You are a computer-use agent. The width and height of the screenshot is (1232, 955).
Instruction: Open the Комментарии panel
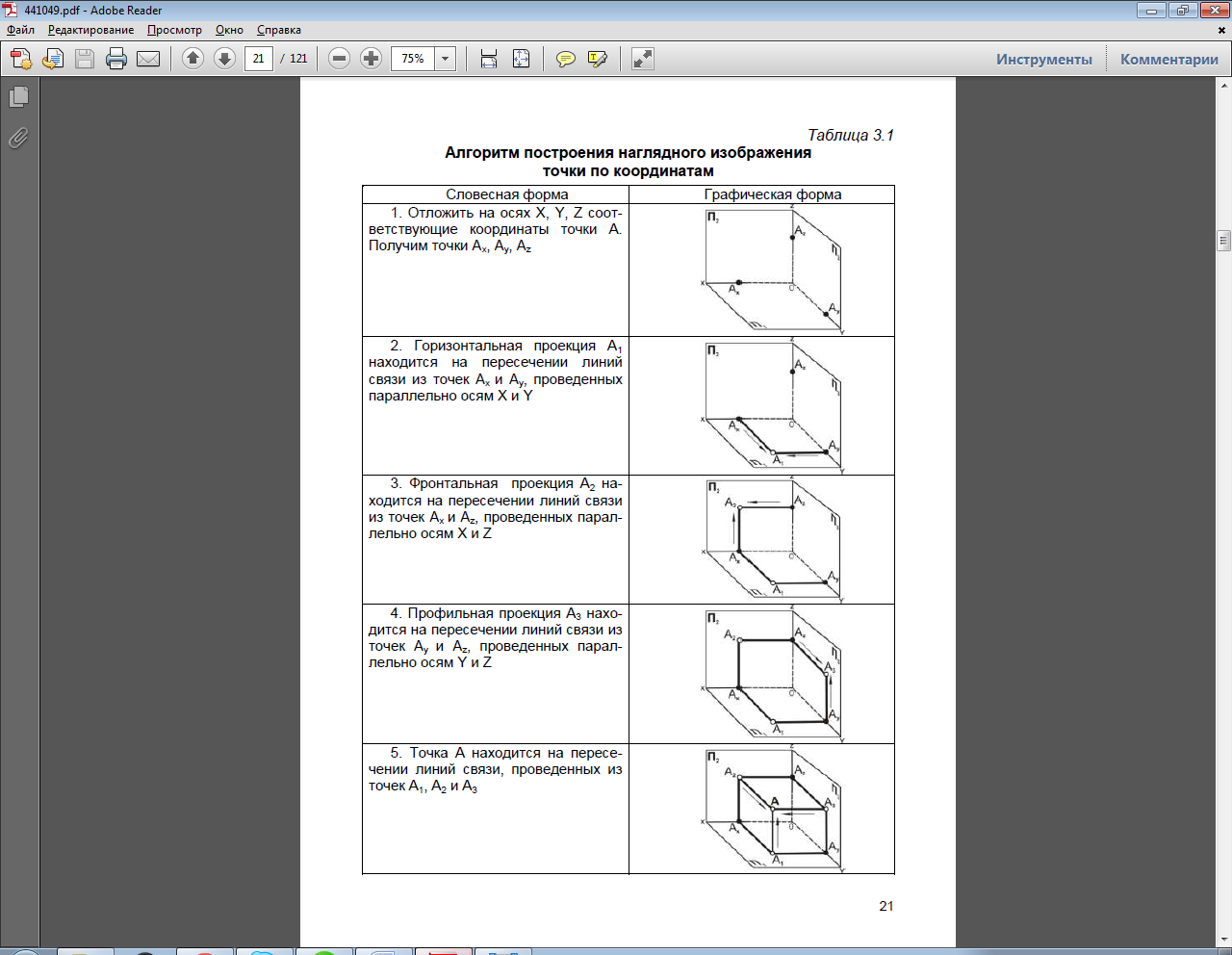1168,59
